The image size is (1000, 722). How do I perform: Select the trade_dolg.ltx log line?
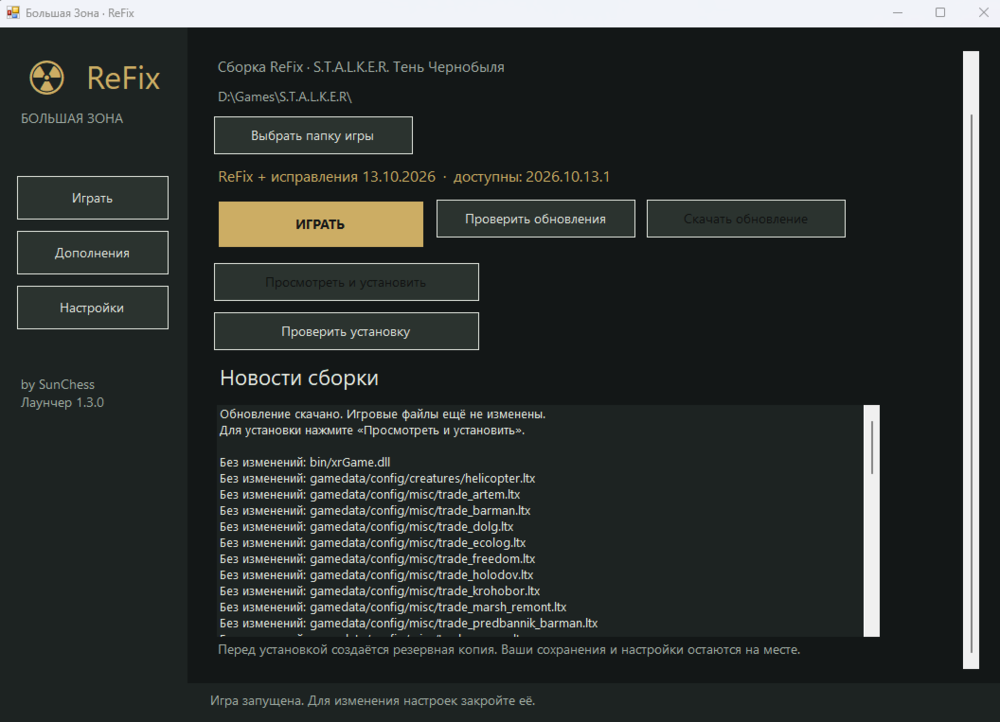367,526
